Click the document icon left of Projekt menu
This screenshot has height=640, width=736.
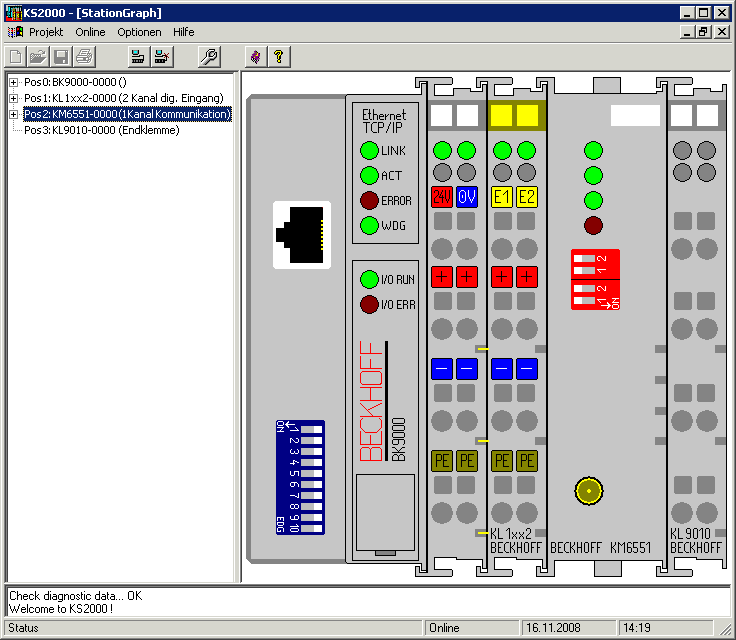(x=15, y=32)
